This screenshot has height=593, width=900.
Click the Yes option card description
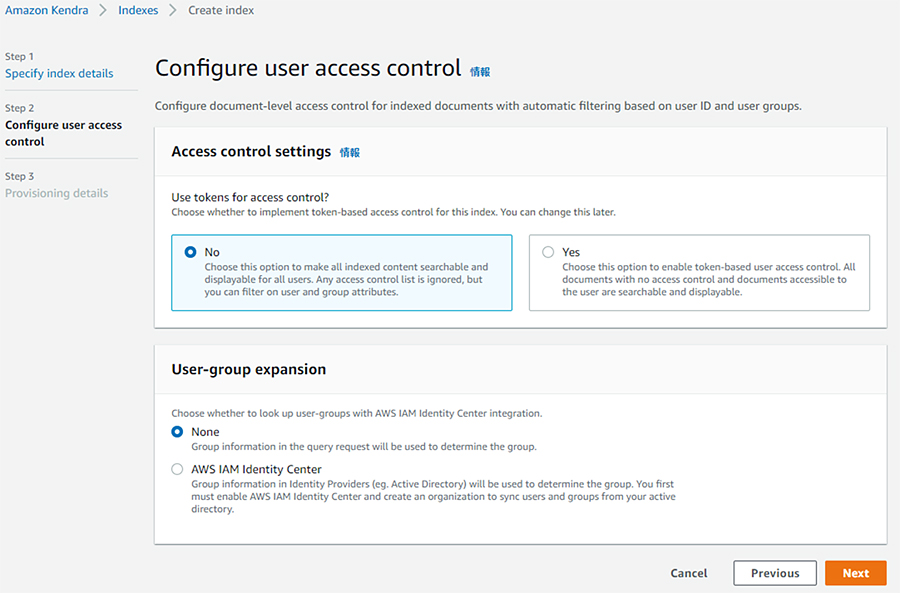[708, 280]
